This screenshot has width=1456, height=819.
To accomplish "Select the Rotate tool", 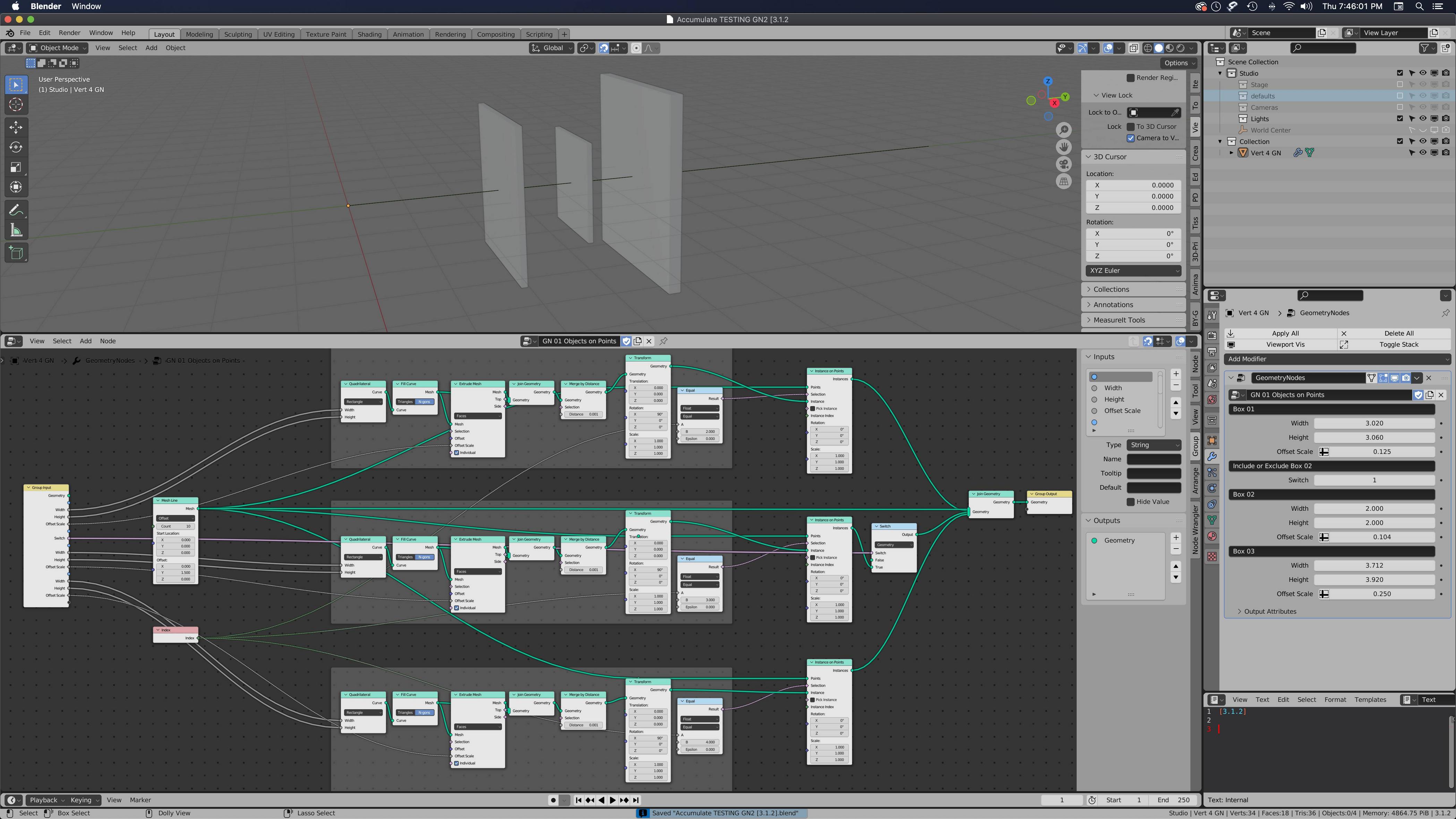I will coord(16,147).
